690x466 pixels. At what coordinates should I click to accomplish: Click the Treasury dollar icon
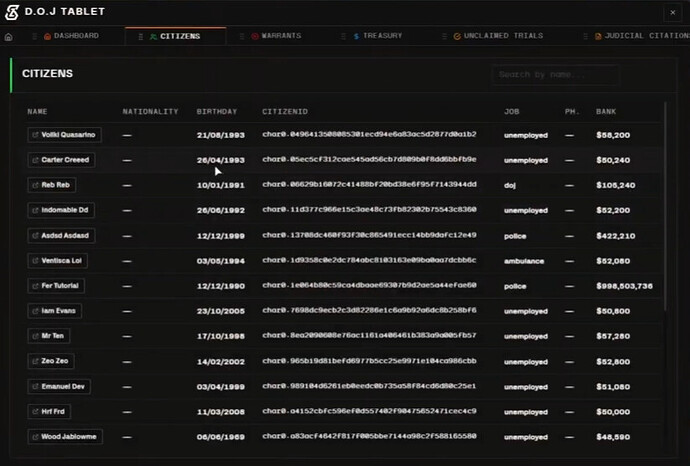(x=356, y=36)
